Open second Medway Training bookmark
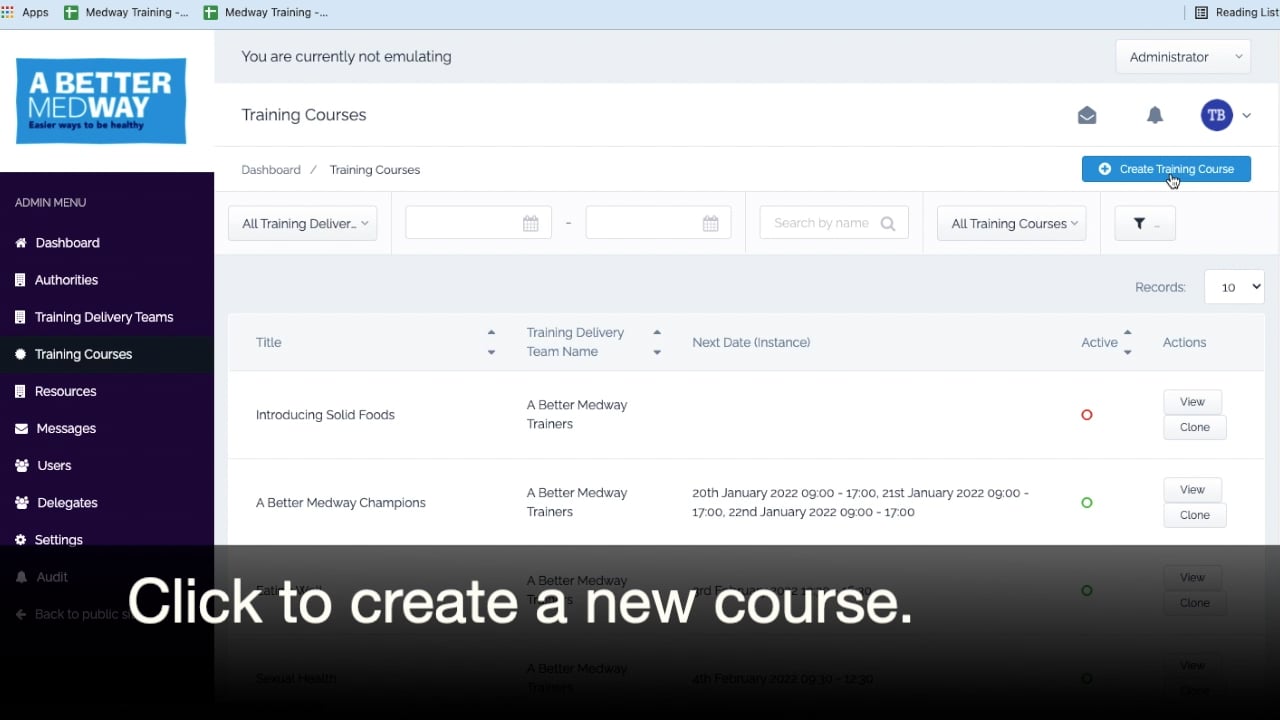This screenshot has width=1280, height=720. coord(266,13)
